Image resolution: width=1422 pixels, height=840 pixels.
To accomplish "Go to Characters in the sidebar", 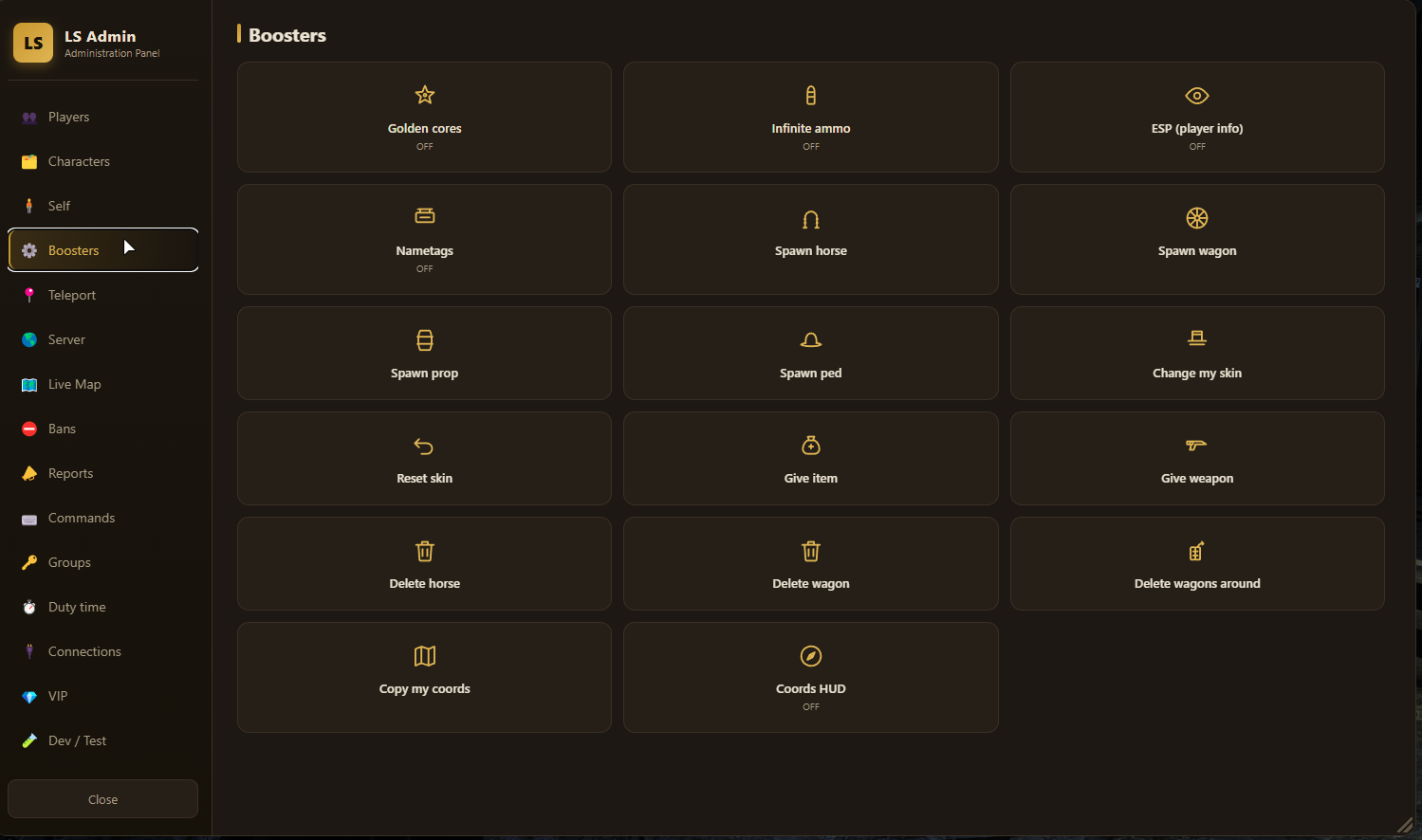I will click(102, 161).
